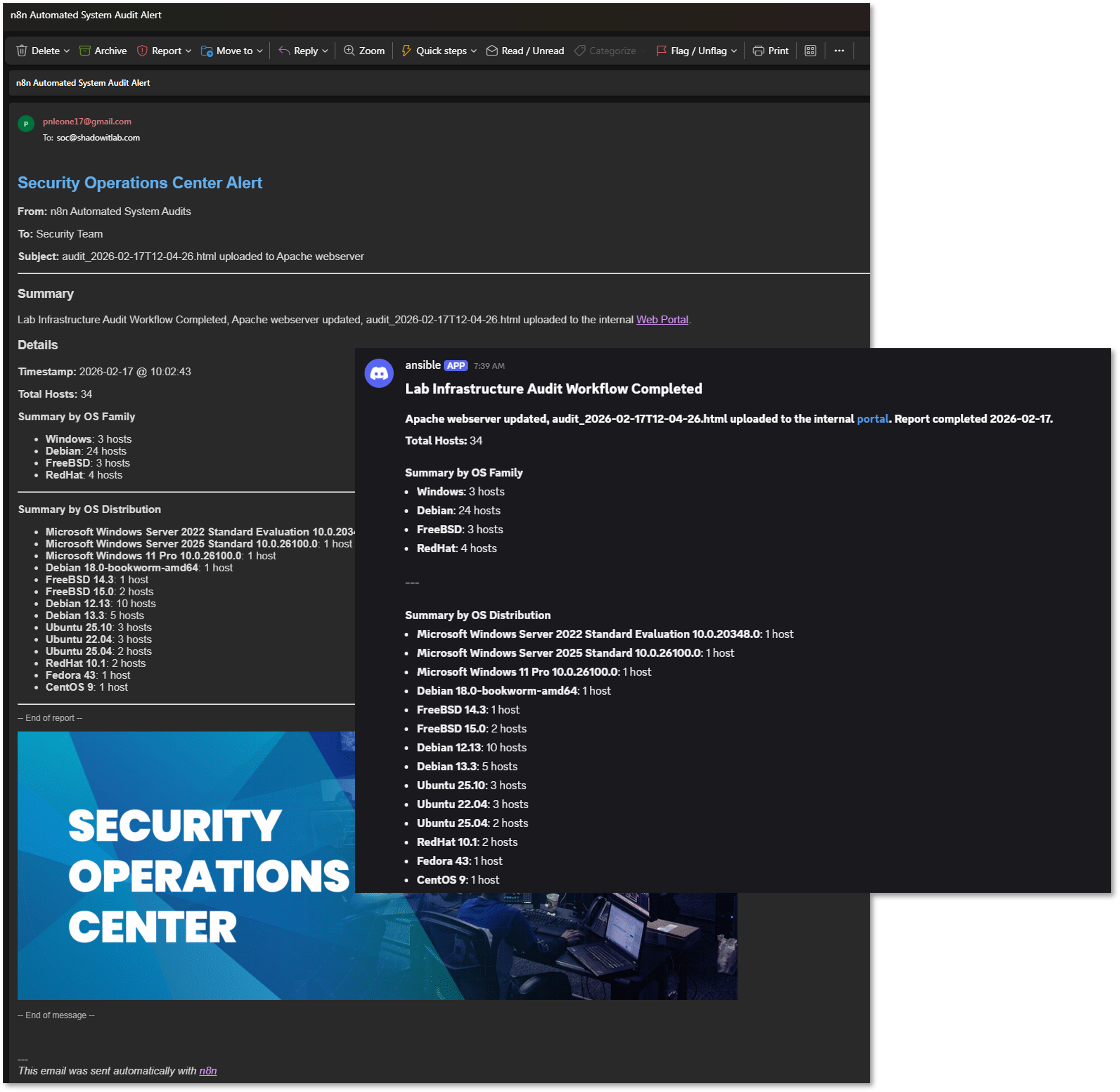Click the side panels grid icon
The image size is (1120, 1092).
(x=810, y=50)
